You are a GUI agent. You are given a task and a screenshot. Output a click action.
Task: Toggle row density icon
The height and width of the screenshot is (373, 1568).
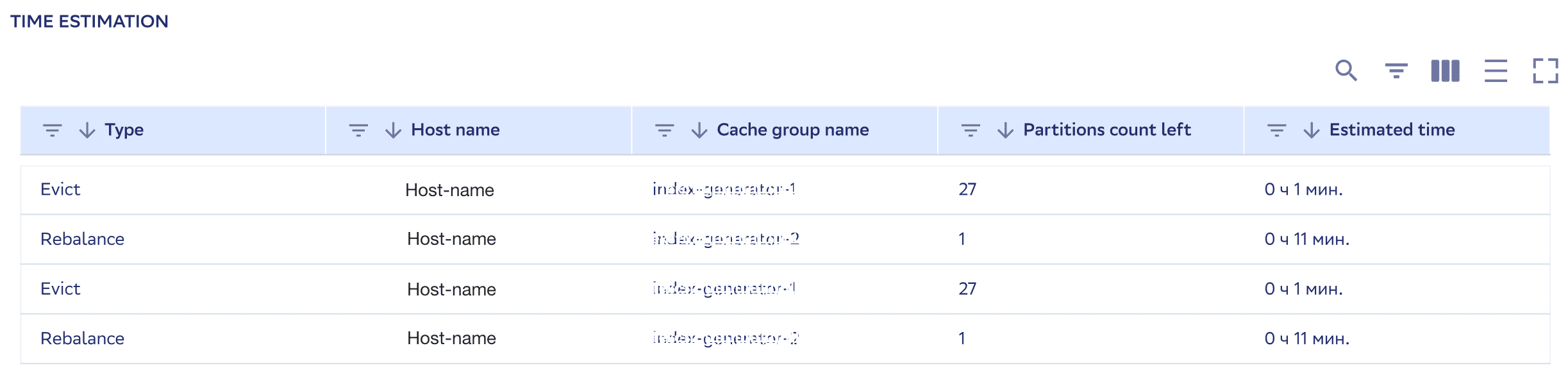1495,70
